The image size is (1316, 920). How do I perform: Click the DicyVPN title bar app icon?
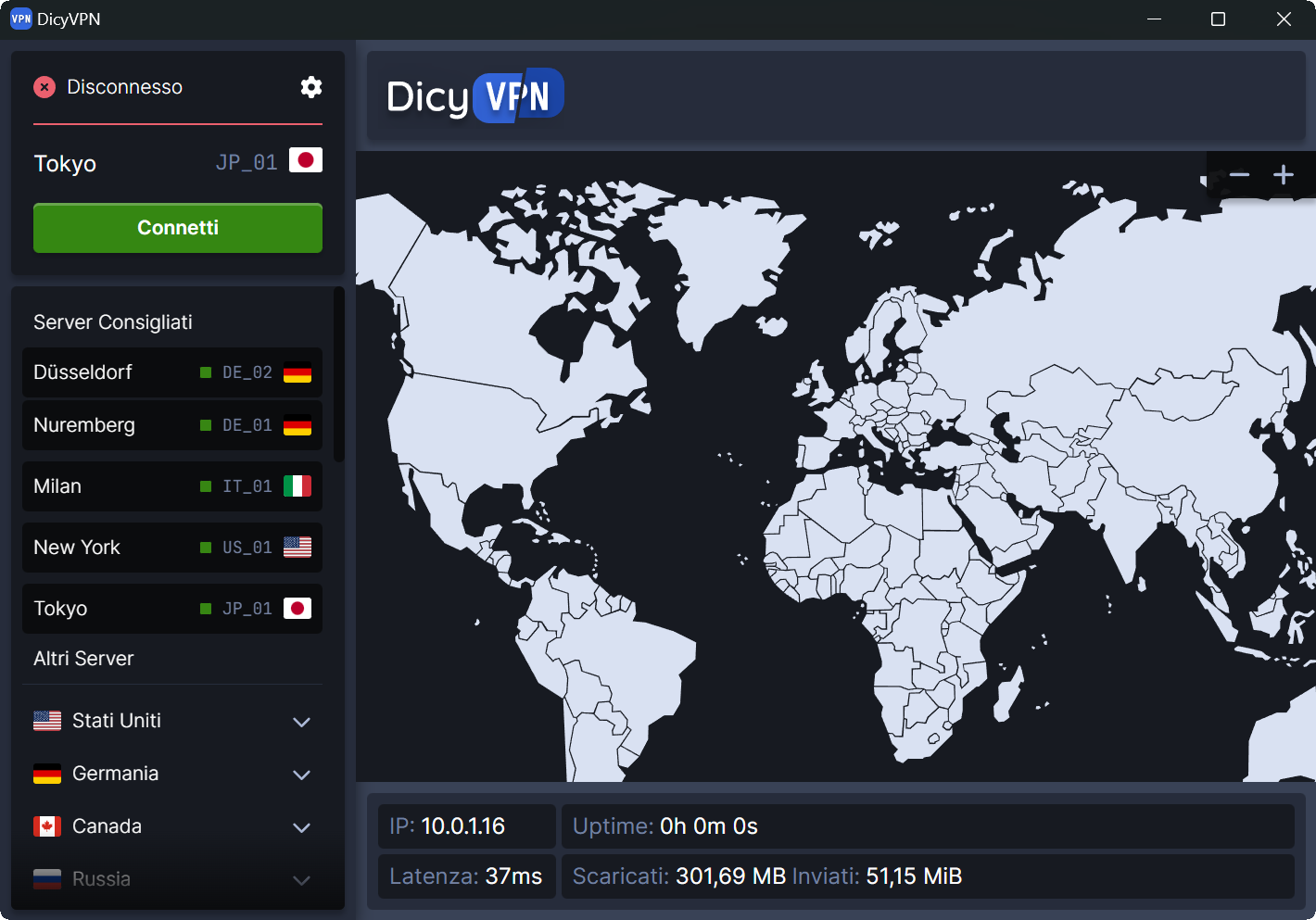[20, 19]
